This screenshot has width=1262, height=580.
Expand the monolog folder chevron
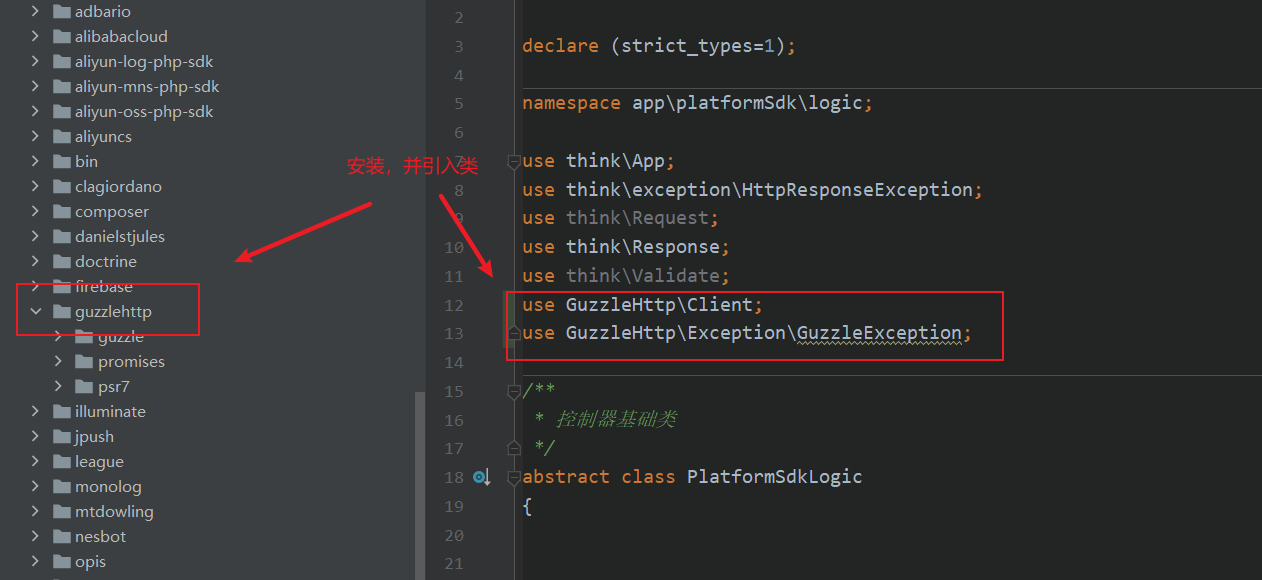point(36,486)
